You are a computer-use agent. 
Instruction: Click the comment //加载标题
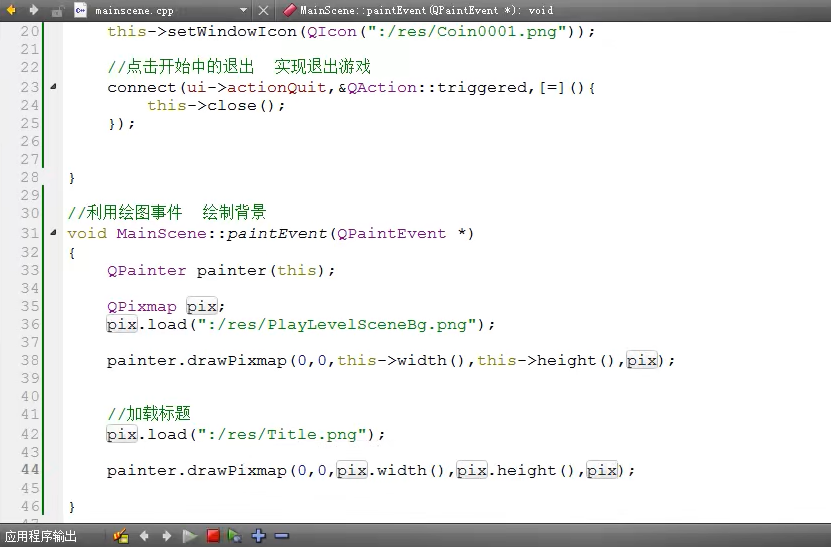click(148, 413)
